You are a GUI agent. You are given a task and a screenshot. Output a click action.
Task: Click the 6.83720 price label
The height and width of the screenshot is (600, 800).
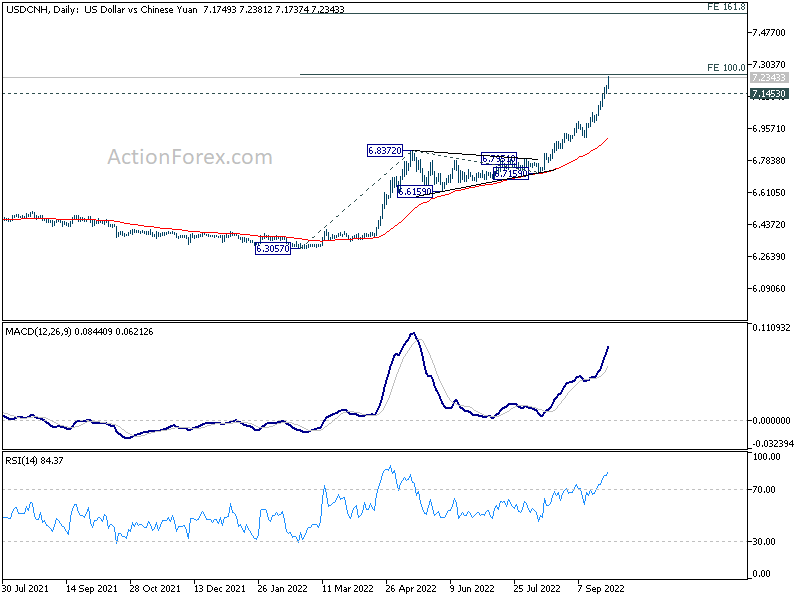tap(385, 151)
